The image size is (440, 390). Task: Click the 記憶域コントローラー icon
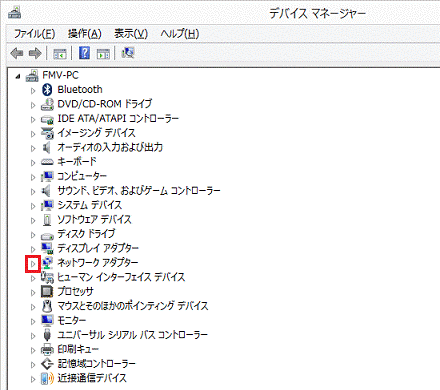tap(47, 364)
